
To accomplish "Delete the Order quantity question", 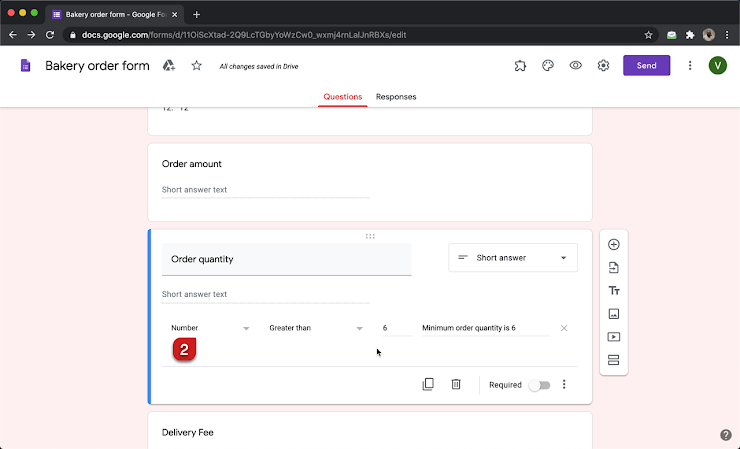I will [456, 384].
